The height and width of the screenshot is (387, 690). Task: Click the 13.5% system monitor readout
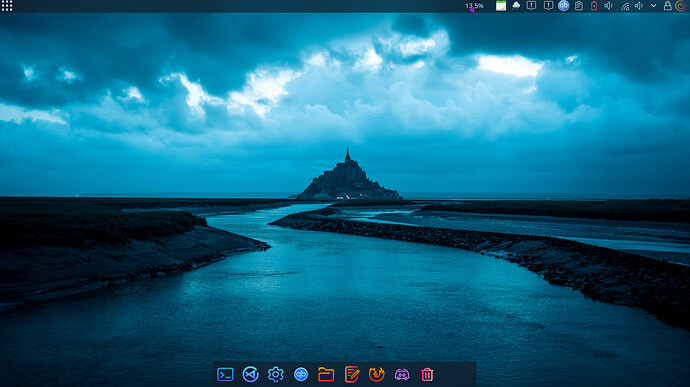coord(474,6)
